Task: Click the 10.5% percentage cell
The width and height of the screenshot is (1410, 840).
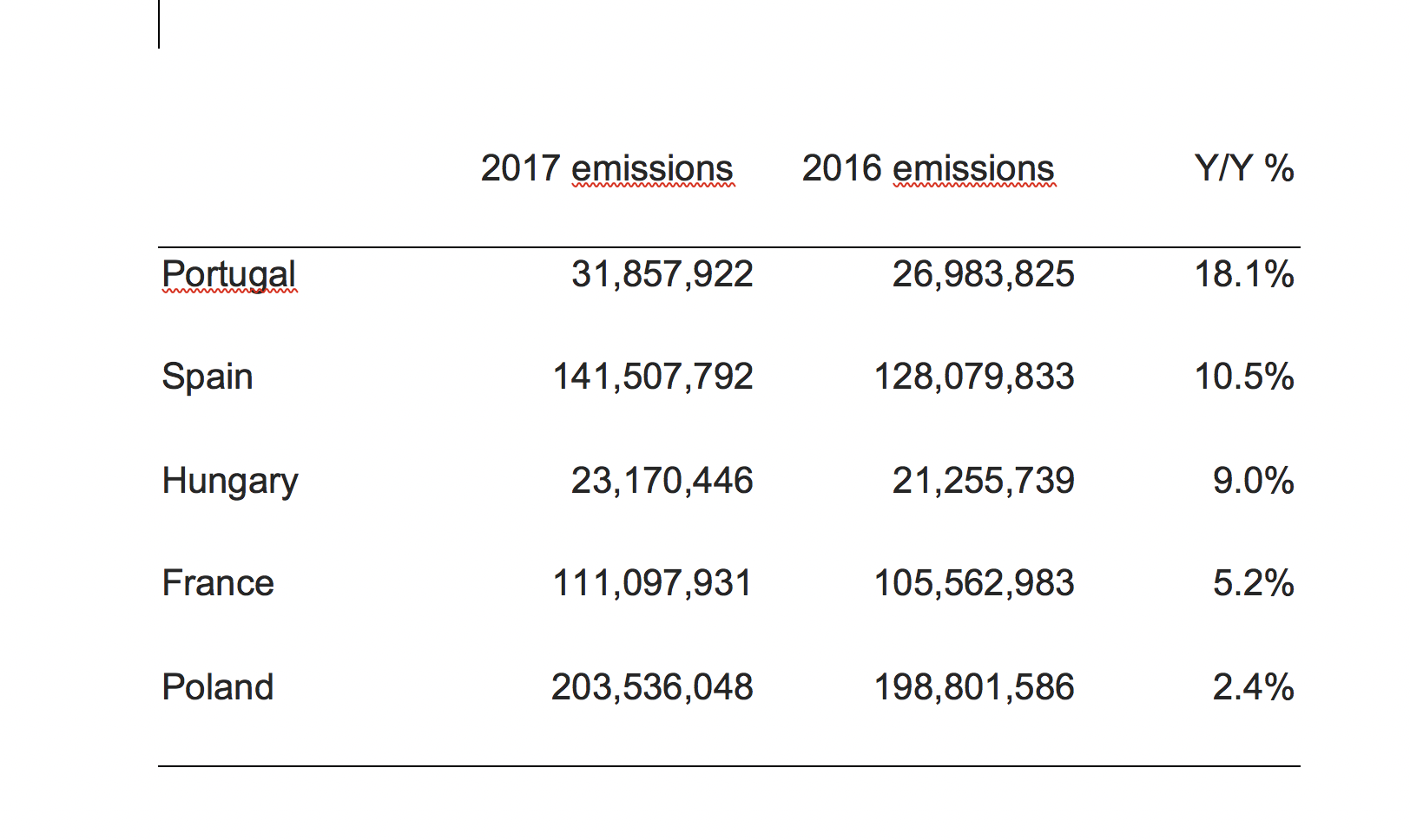Action: point(1244,377)
